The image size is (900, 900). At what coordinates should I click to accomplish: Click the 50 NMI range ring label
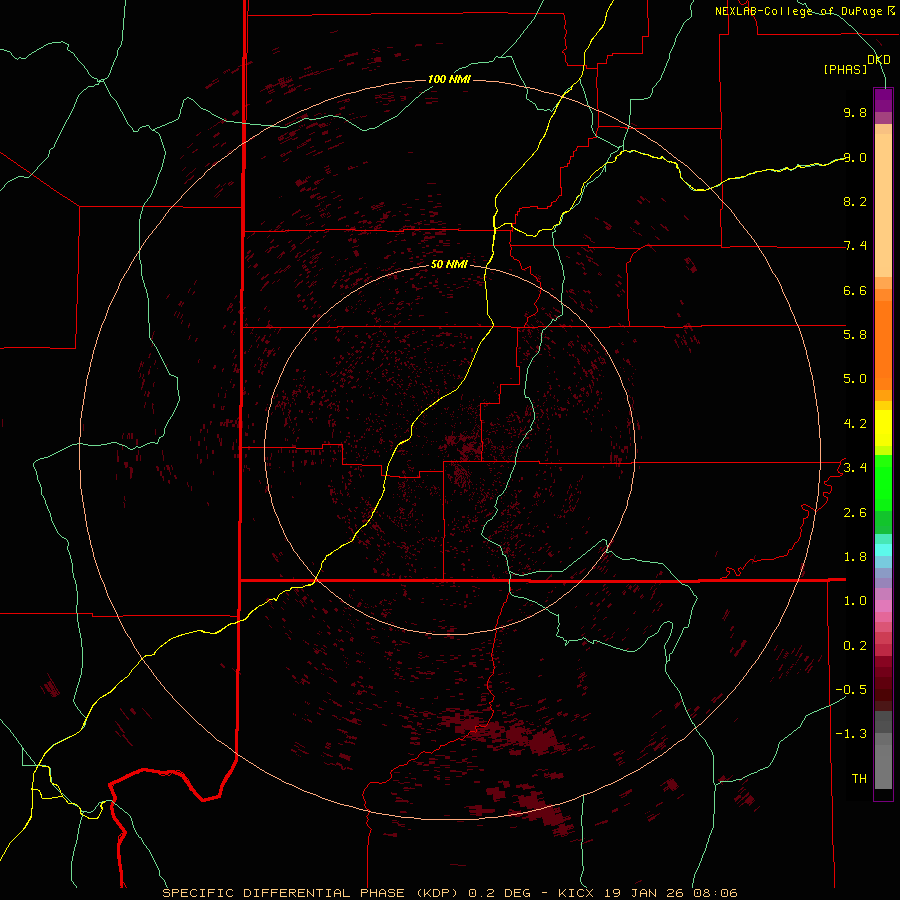coord(449,264)
